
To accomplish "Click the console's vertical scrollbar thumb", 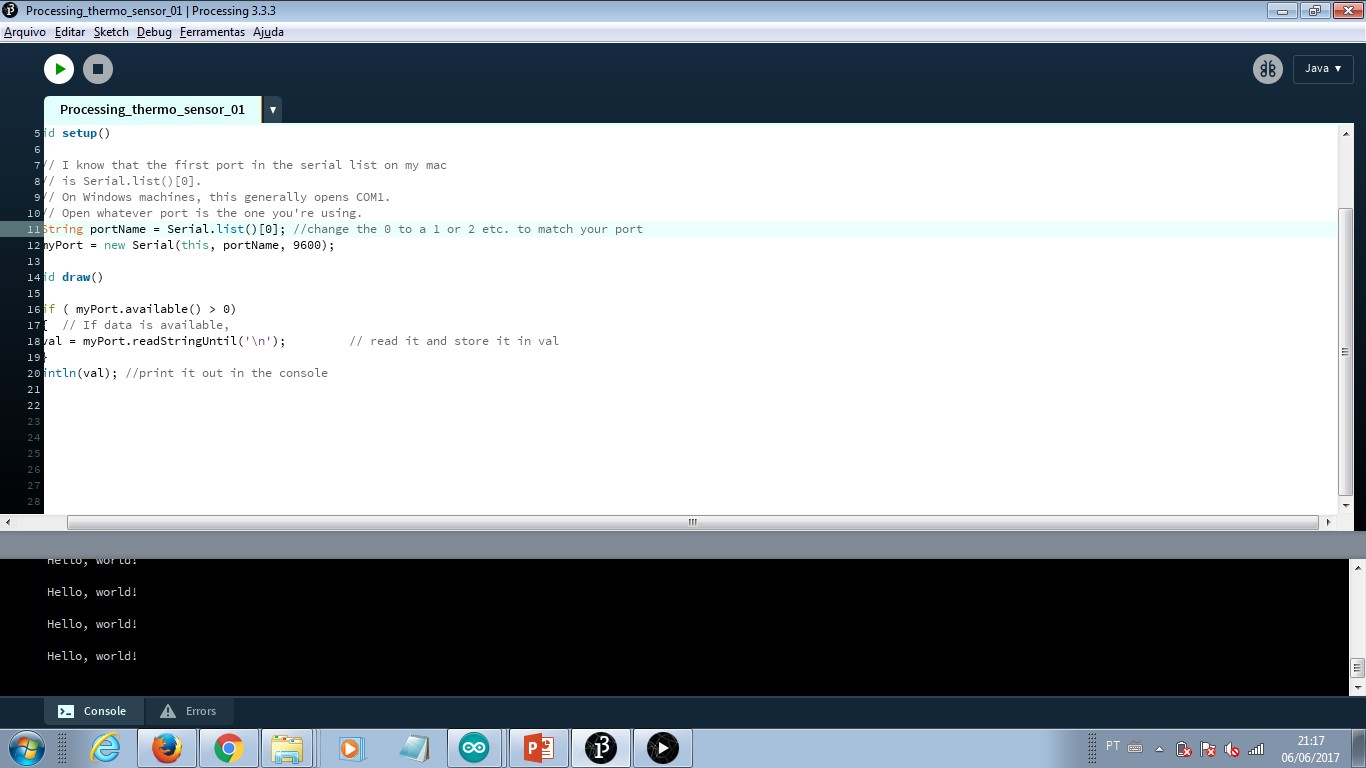I will point(1357,668).
